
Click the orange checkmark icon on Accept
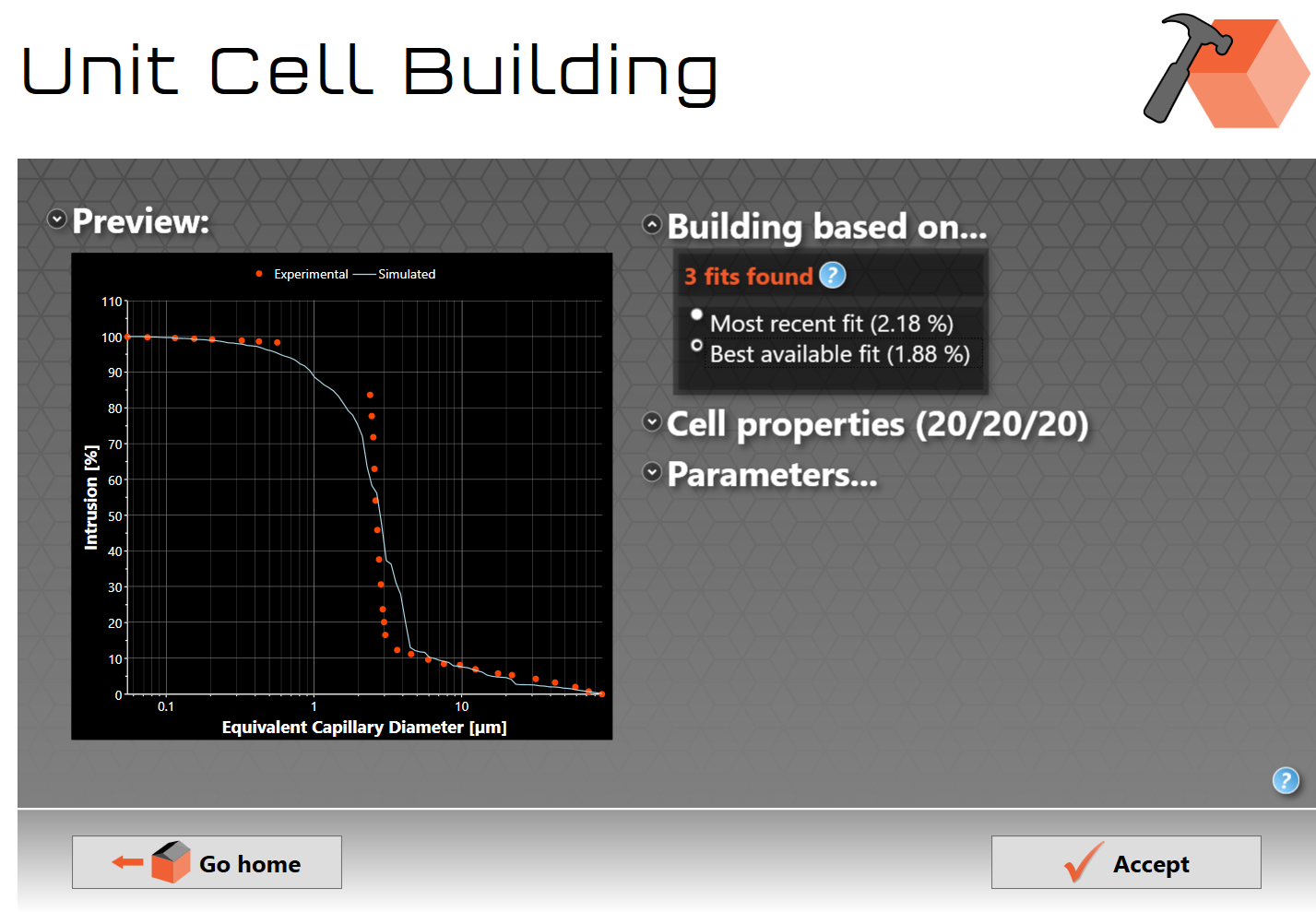pyautogui.click(x=1083, y=863)
